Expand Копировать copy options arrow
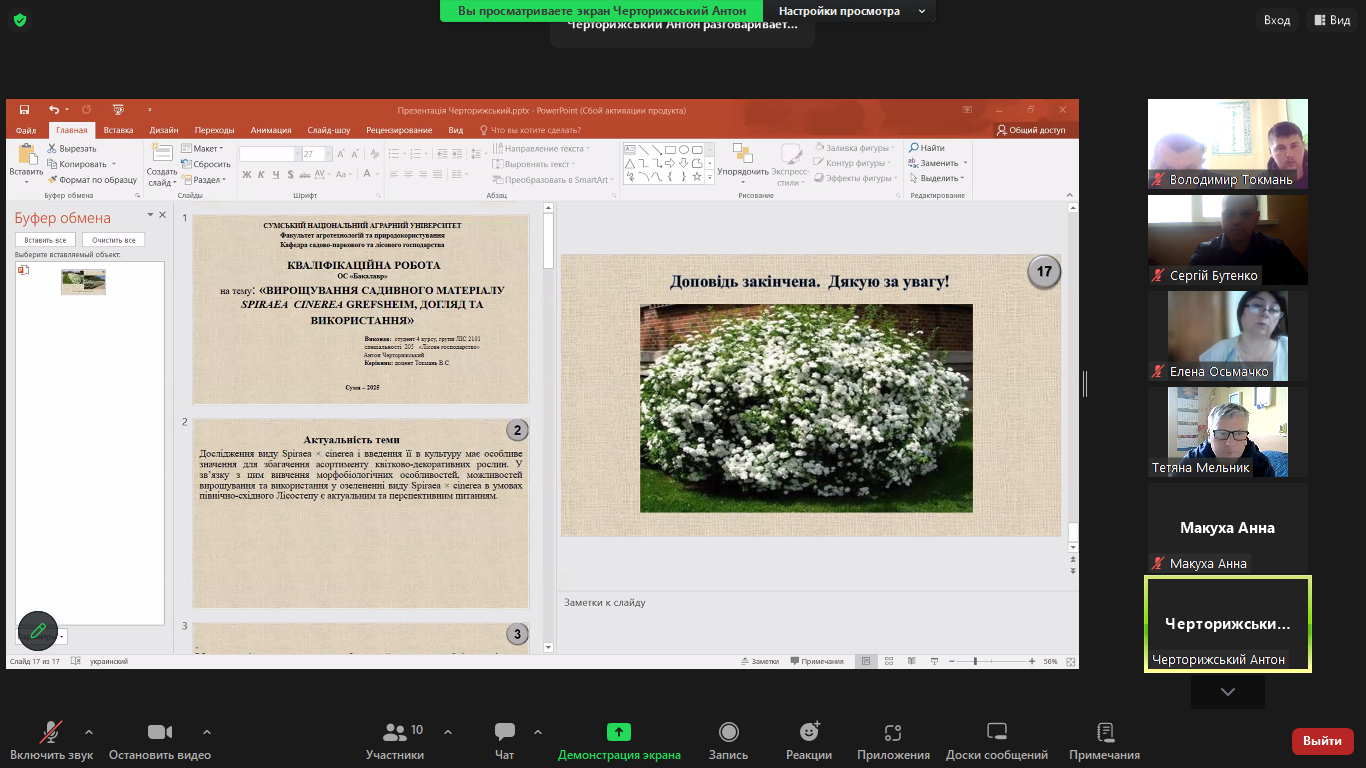 tap(114, 164)
